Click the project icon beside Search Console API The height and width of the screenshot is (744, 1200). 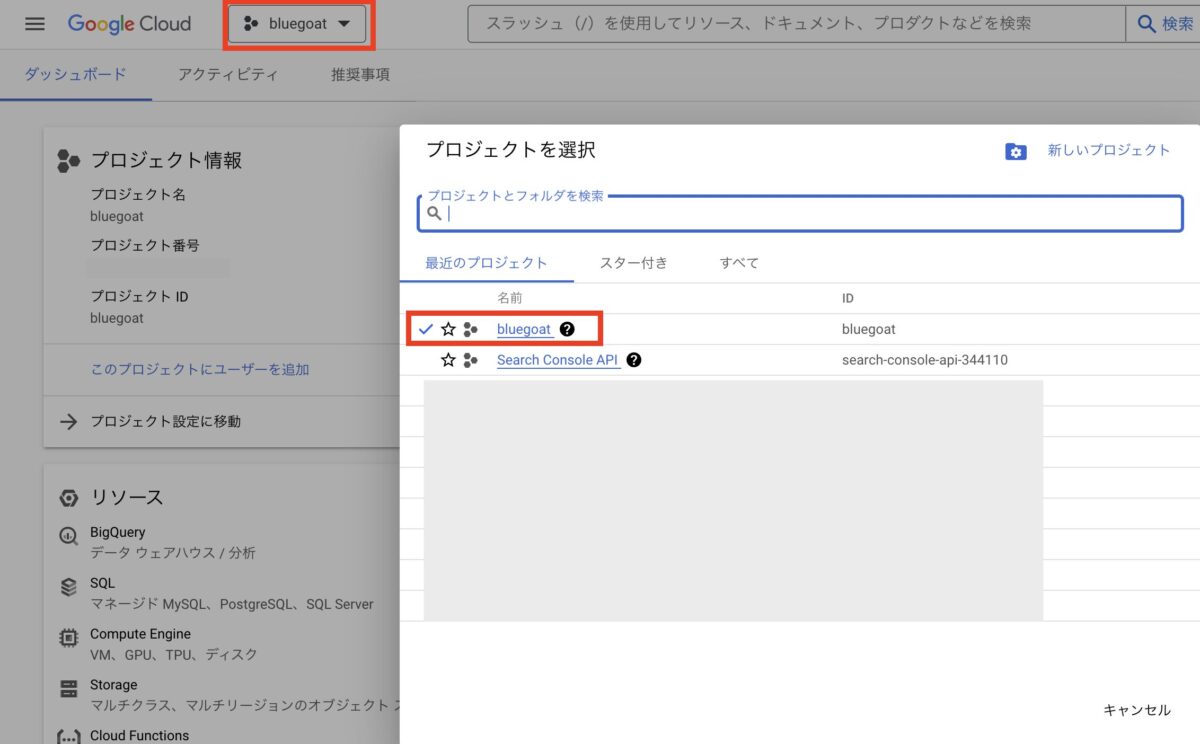[x=470, y=360]
